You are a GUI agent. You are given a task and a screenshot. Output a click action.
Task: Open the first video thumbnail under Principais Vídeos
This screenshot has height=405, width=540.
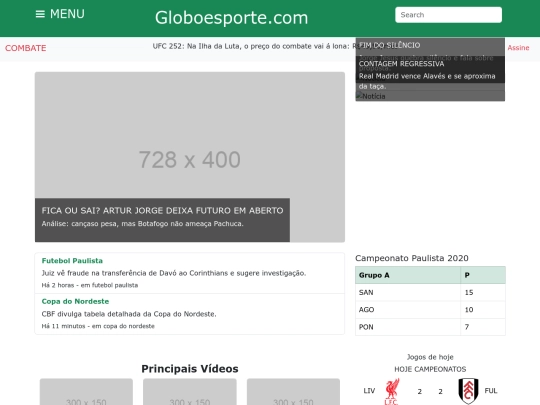coord(86,392)
